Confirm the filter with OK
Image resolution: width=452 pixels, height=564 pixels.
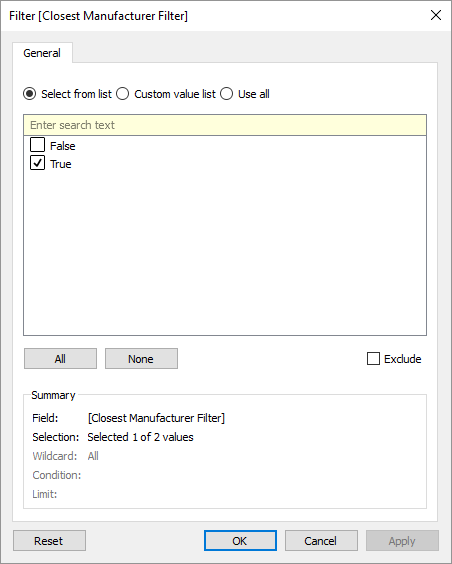point(240,541)
